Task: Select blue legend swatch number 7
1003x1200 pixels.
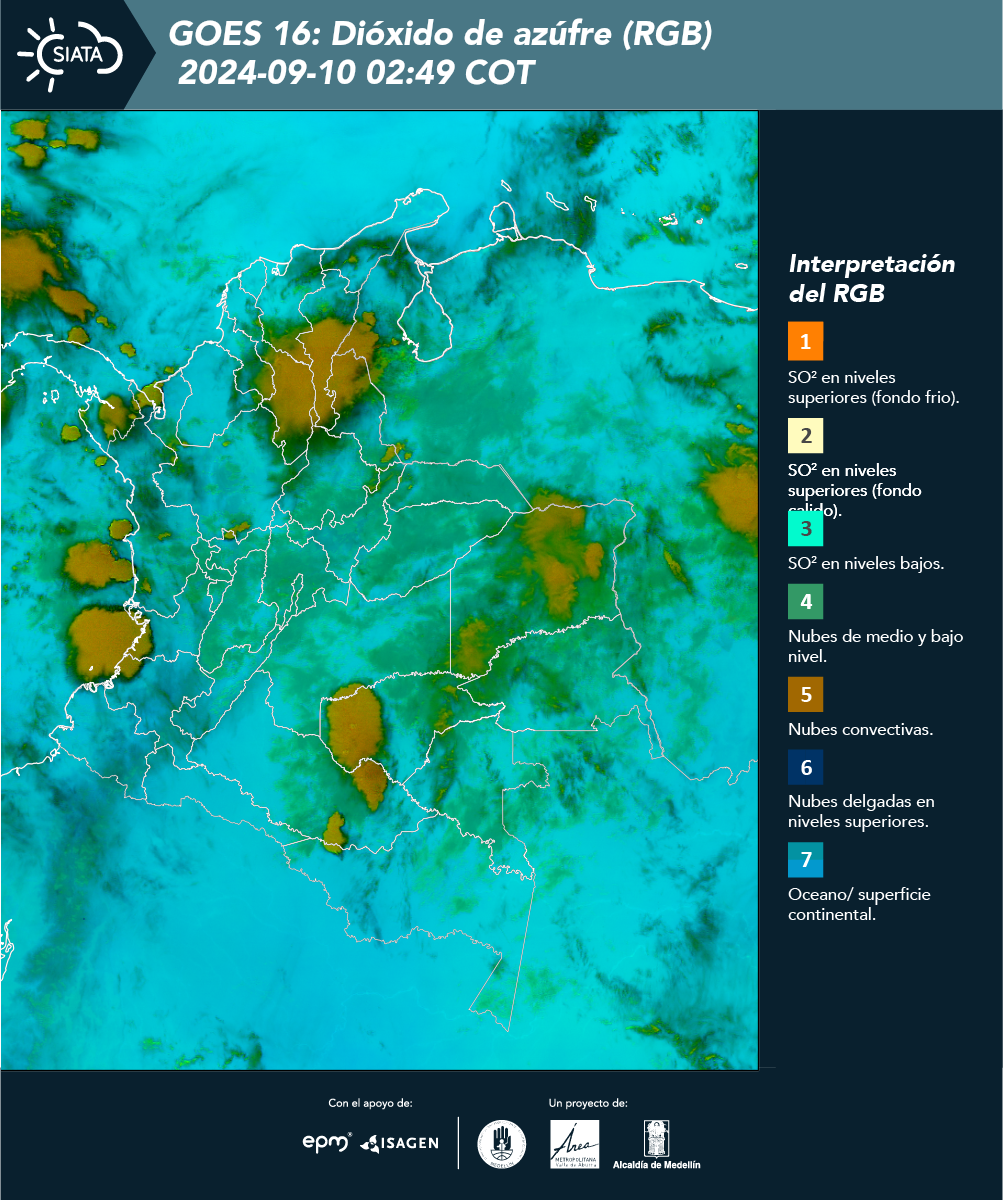Action: [x=805, y=860]
